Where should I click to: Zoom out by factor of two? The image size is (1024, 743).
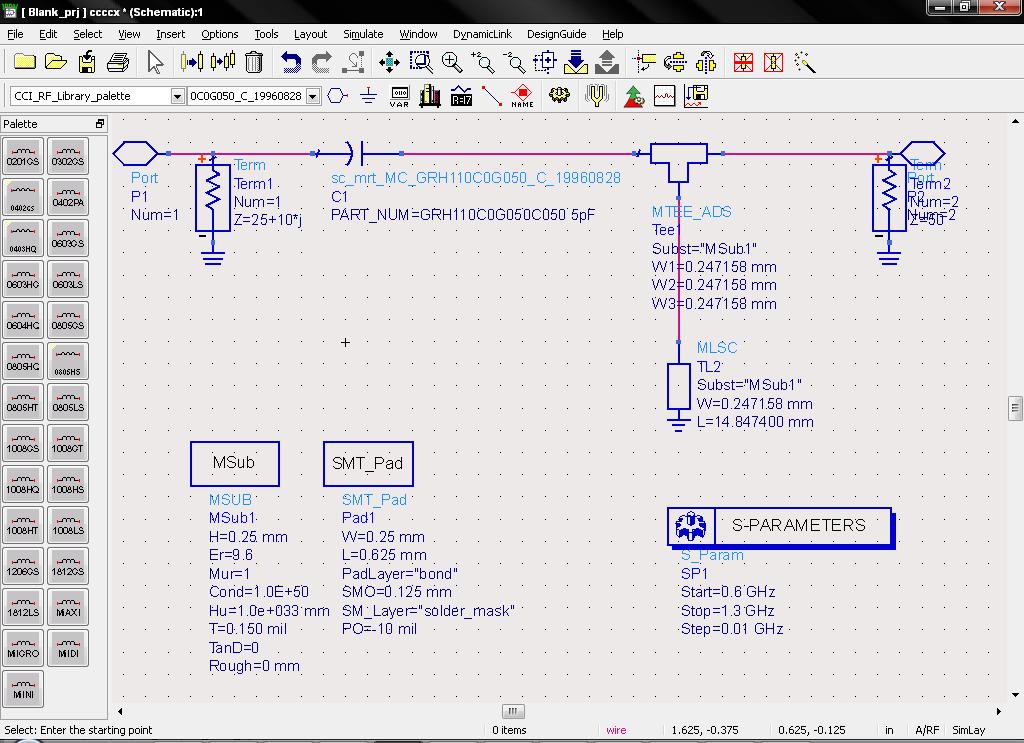coord(514,62)
